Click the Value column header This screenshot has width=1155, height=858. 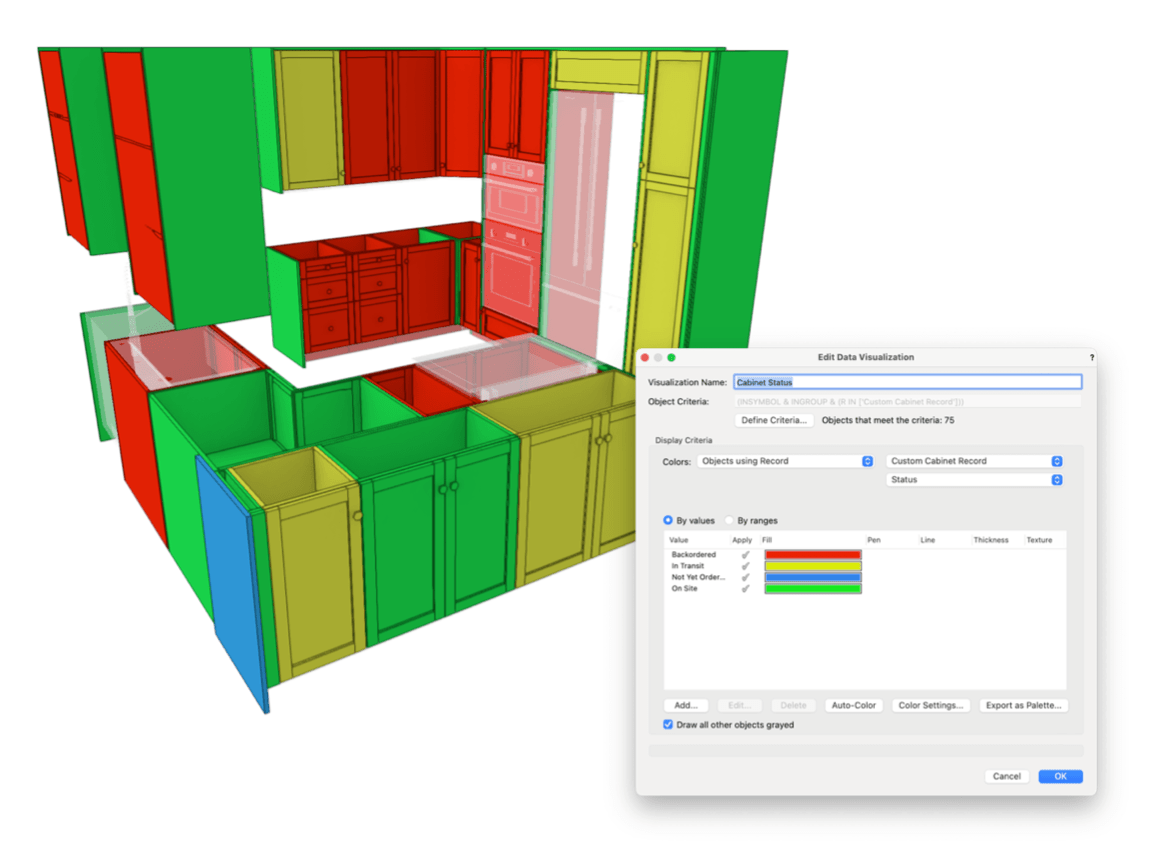coord(680,540)
